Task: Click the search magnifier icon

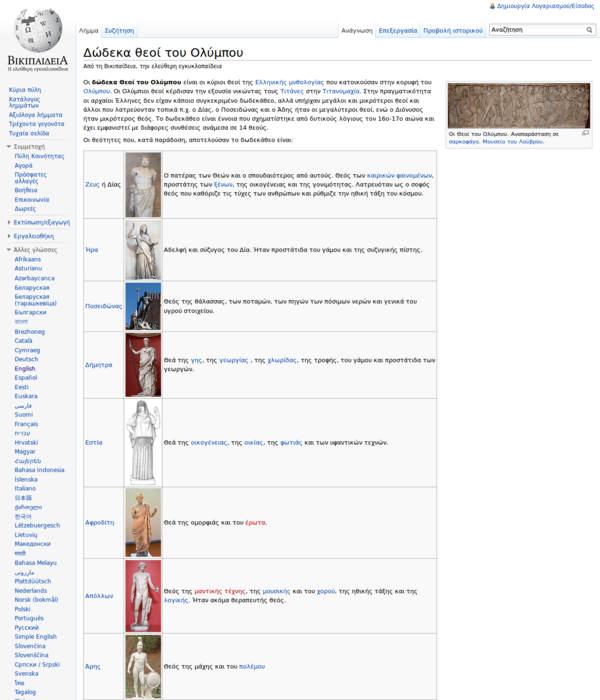Action: tap(589, 30)
